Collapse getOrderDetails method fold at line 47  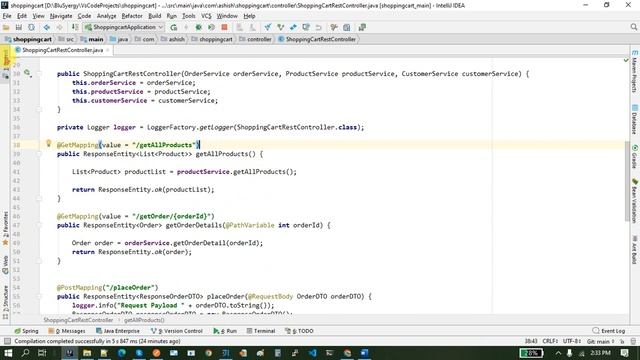(39, 225)
